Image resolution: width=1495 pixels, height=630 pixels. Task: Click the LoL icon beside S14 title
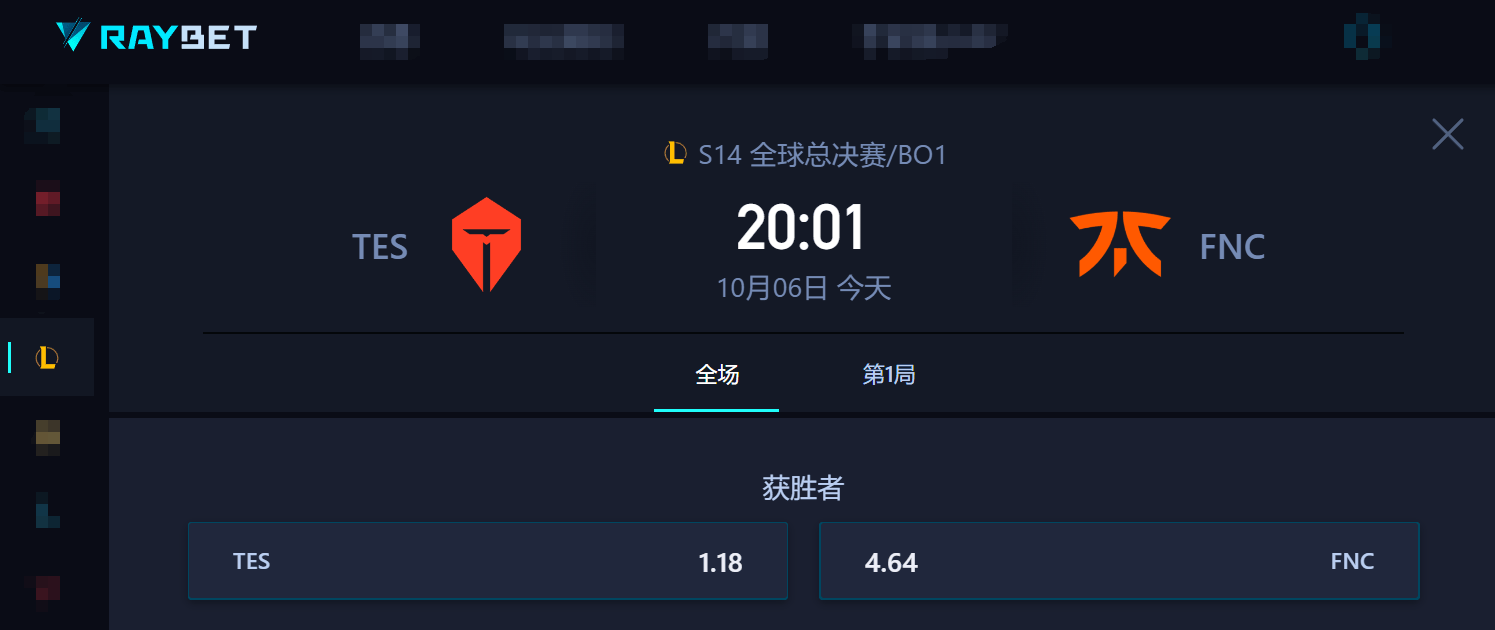click(675, 154)
